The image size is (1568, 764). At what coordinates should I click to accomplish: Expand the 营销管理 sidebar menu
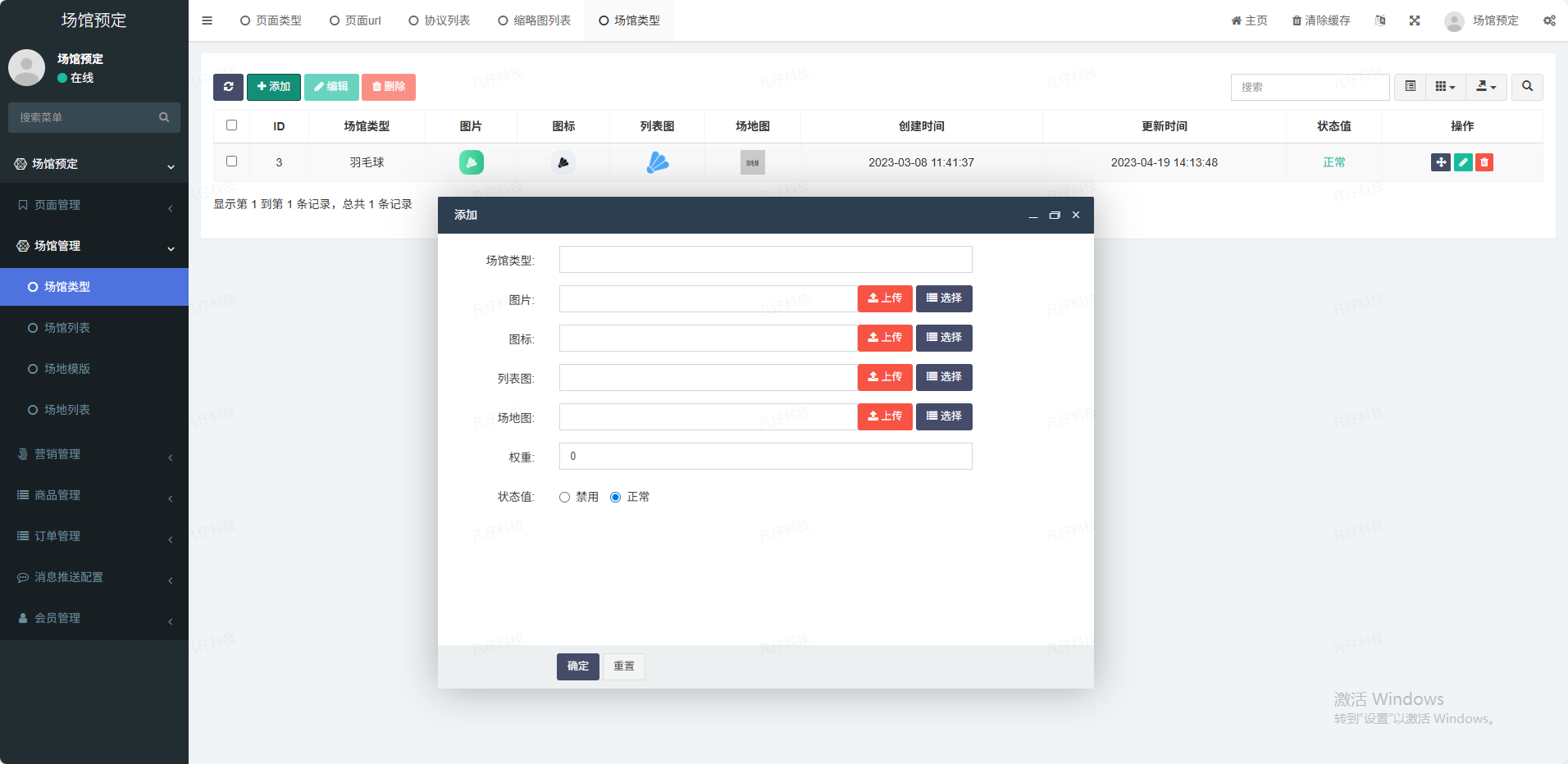coord(94,454)
